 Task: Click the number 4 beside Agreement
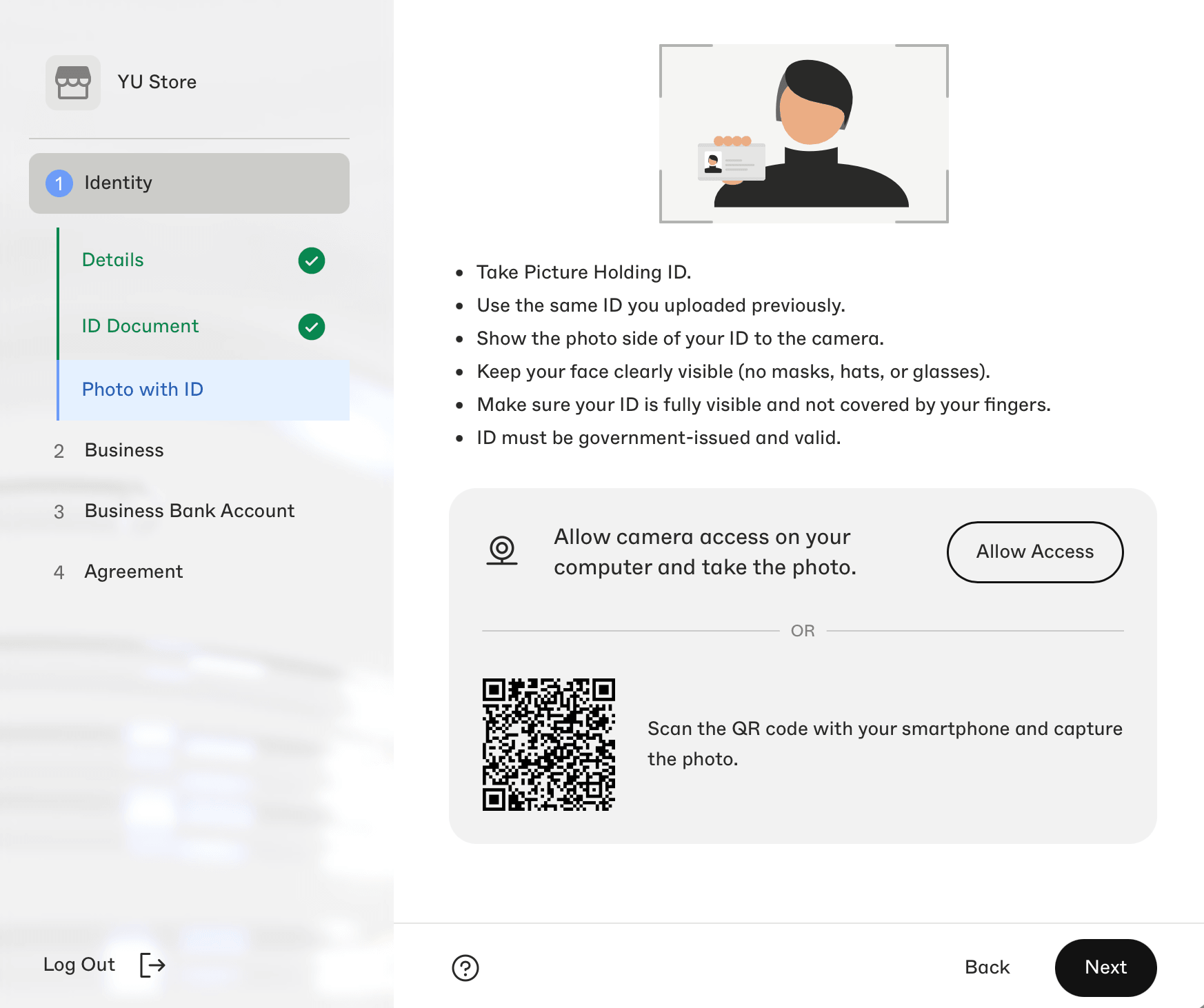tap(59, 572)
